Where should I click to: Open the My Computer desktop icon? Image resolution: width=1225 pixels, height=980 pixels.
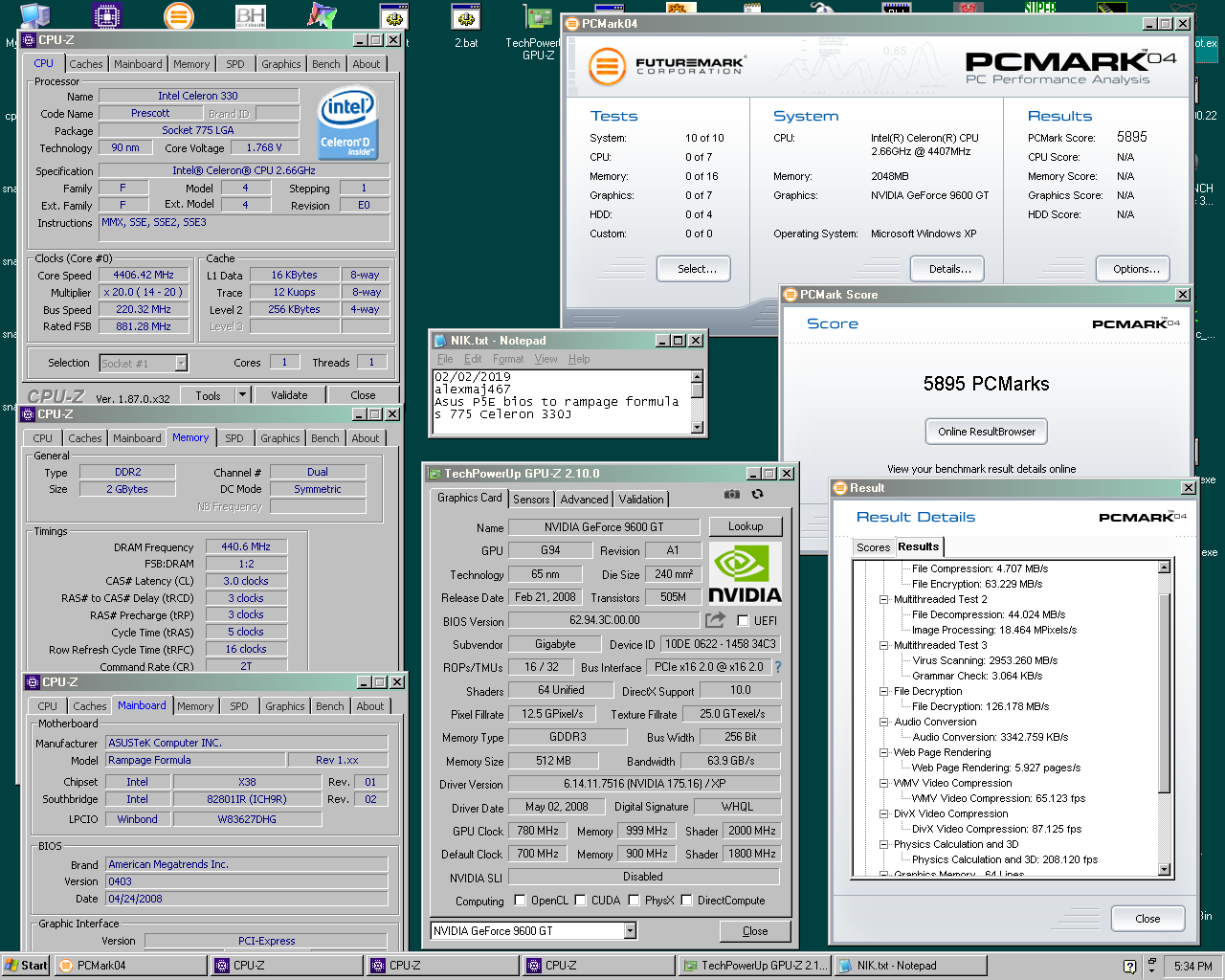(x=34, y=16)
